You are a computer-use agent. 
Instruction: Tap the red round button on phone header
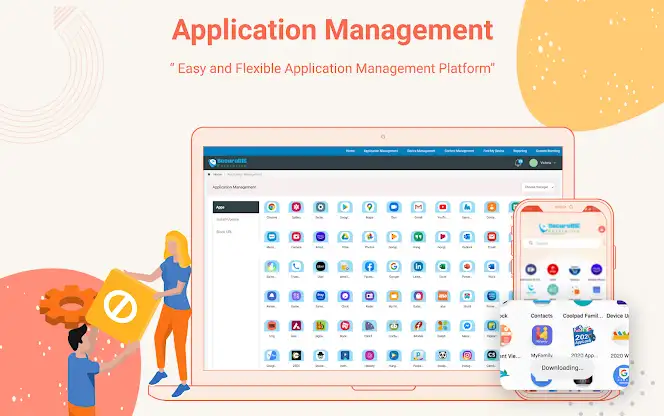[601, 229]
